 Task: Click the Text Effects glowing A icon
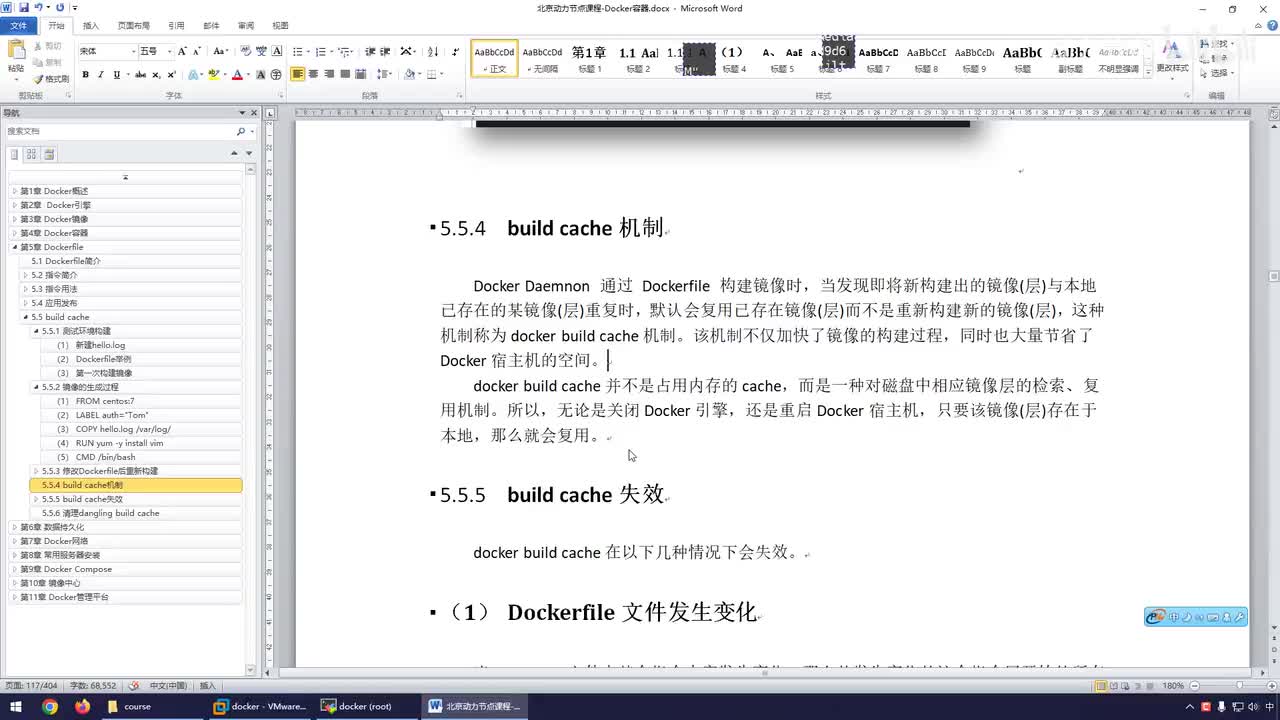coord(195,75)
